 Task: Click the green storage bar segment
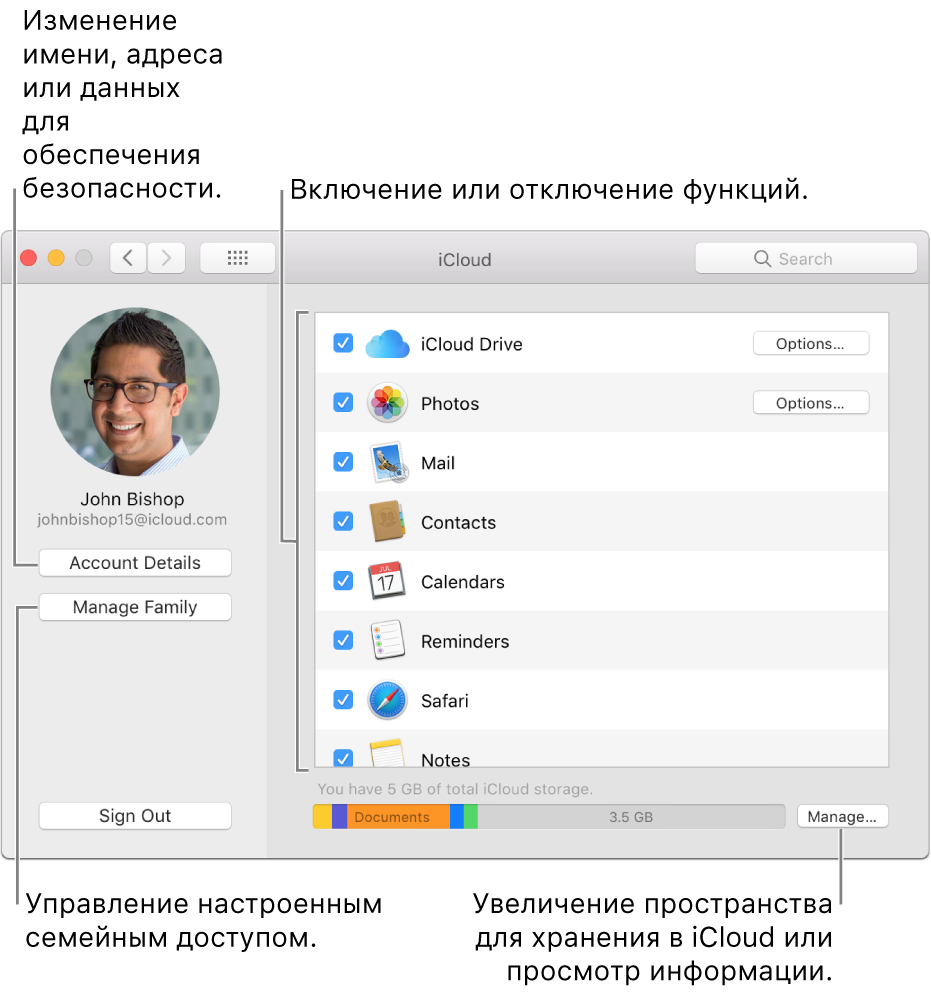(x=471, y=817)
